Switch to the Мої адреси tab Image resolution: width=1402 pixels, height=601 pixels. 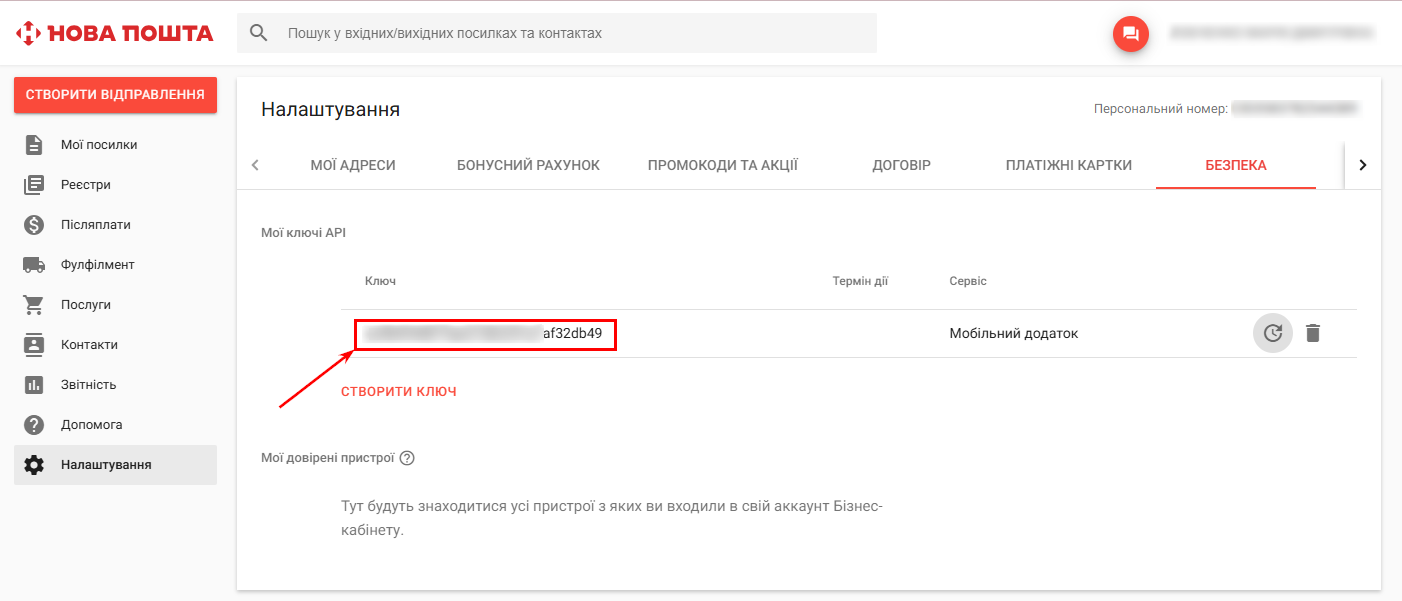353,165
